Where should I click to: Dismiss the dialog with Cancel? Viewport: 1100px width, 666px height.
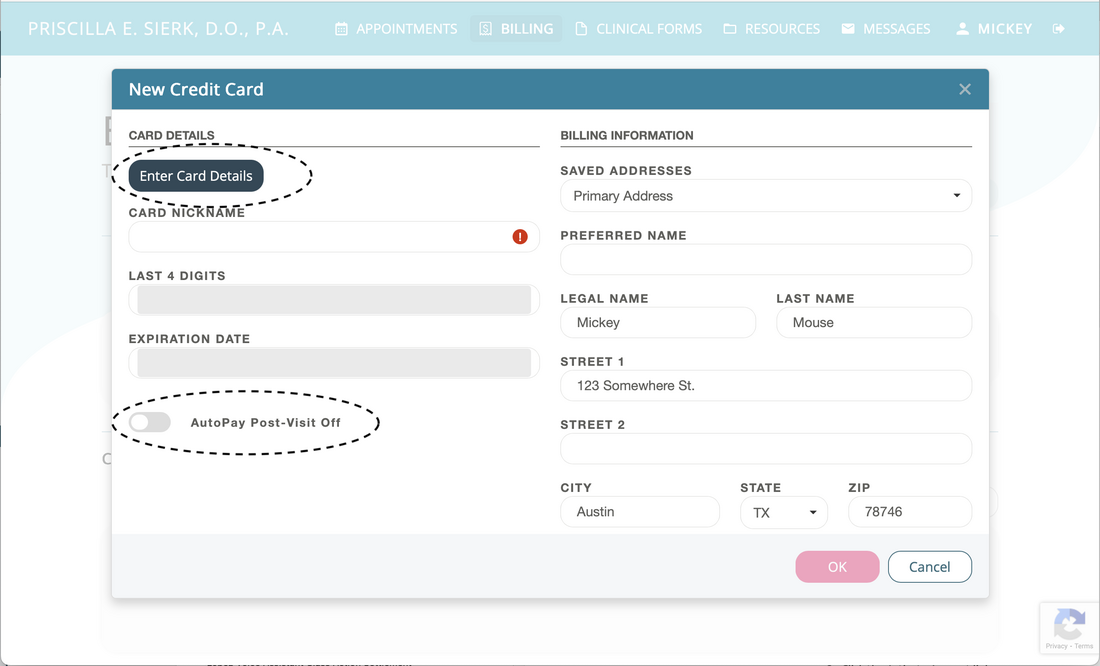click(929, 566)
